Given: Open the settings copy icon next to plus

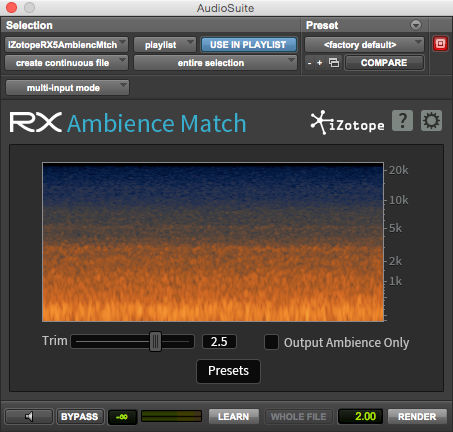Looking at the screenshot, I should point(334,63).
